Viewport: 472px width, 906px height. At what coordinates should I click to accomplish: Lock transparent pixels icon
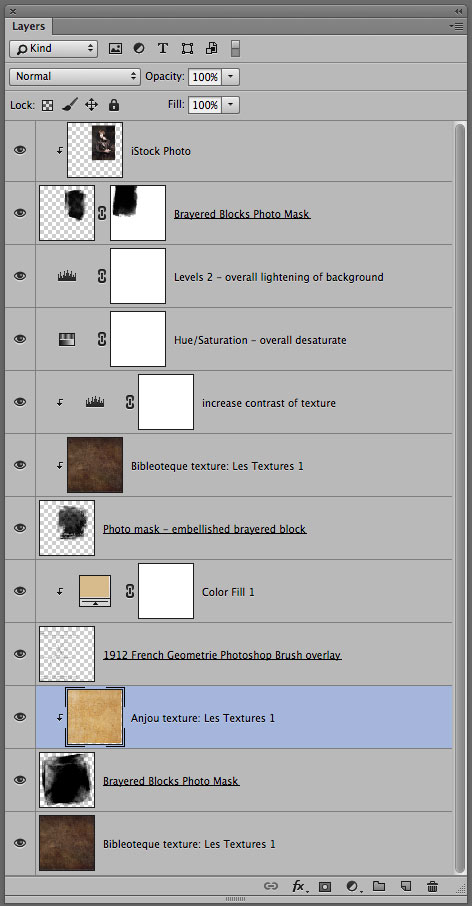pyautogui.click(x=47, y=105)
